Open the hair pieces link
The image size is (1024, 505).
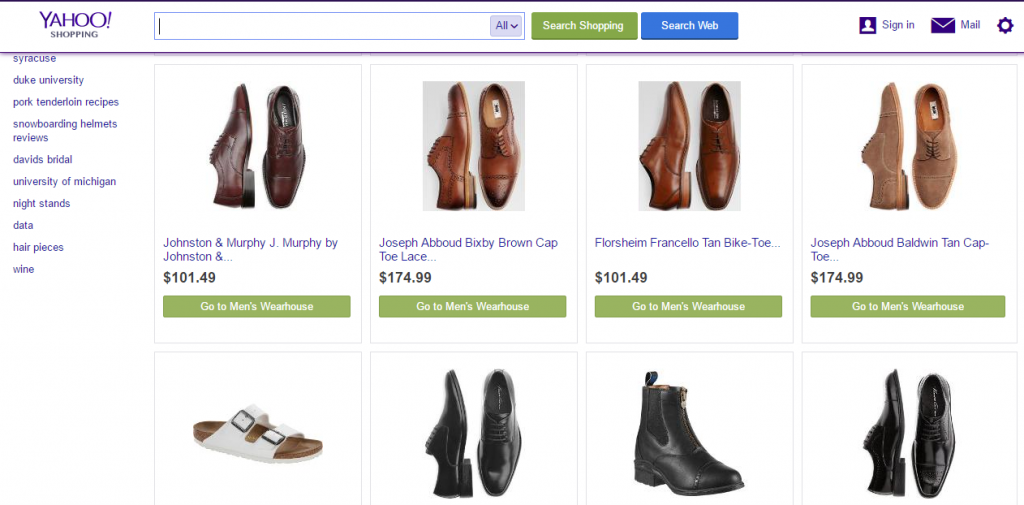pyautogui.click(x=39, y=247)
